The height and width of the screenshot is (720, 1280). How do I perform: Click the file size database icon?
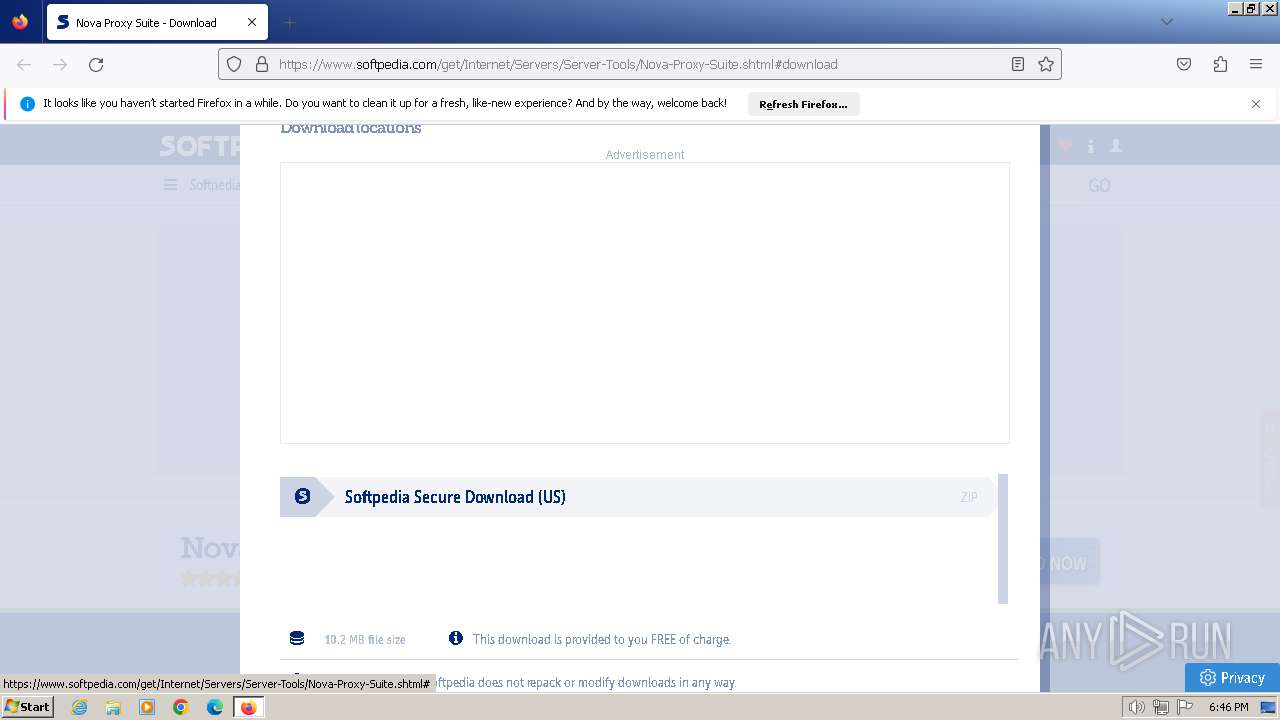point(297,639)
